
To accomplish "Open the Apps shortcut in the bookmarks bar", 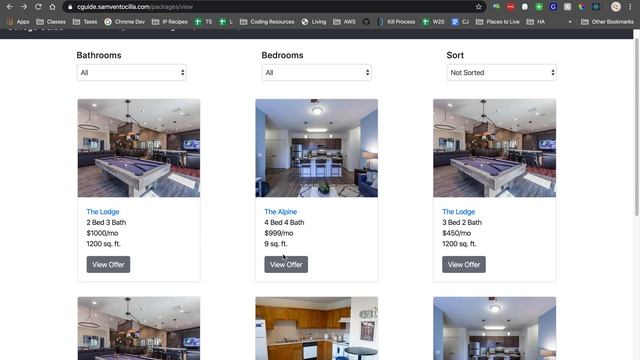I will [18, 22].
